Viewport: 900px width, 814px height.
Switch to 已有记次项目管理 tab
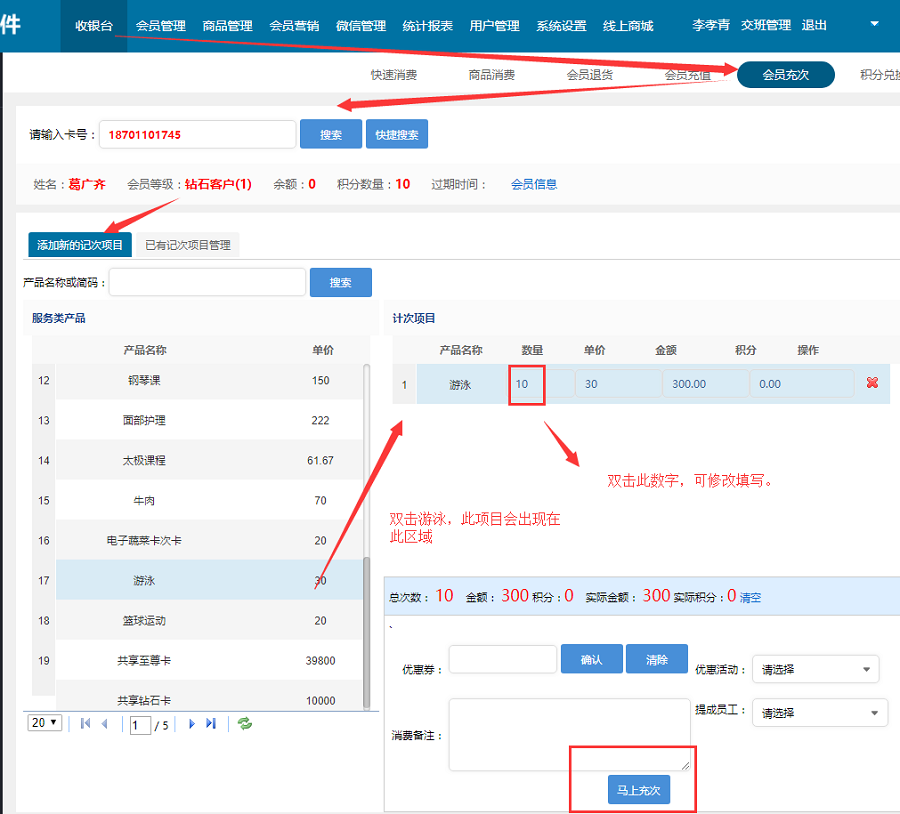point(187,245)
